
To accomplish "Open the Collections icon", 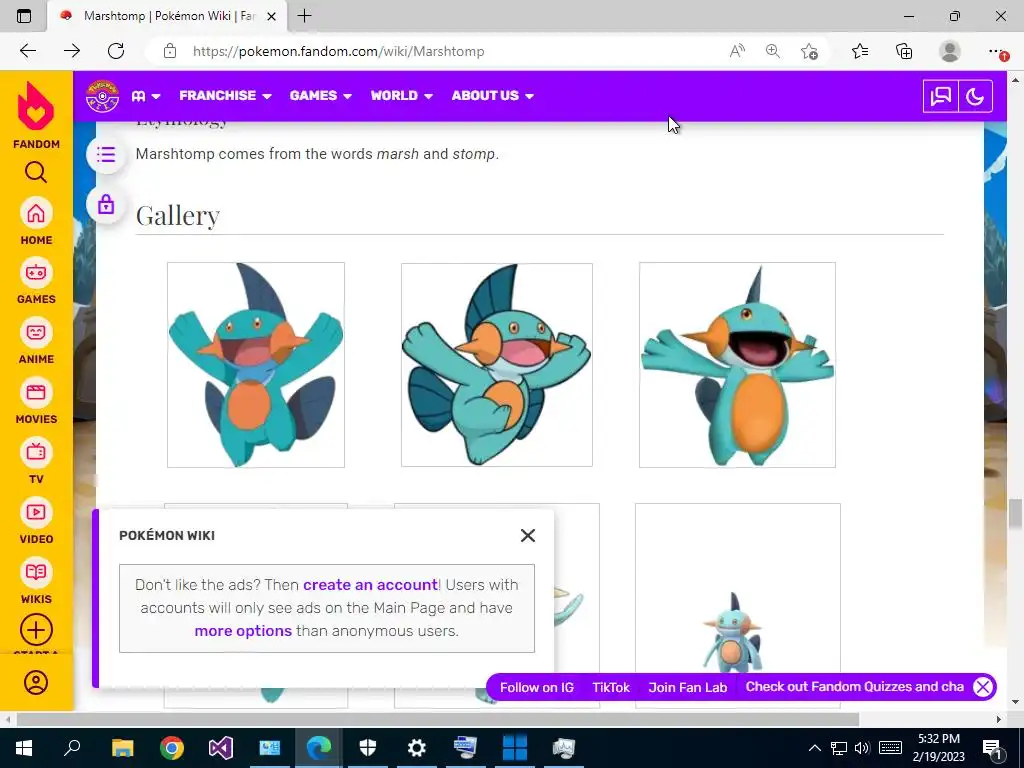I will [x=904, y=51].
